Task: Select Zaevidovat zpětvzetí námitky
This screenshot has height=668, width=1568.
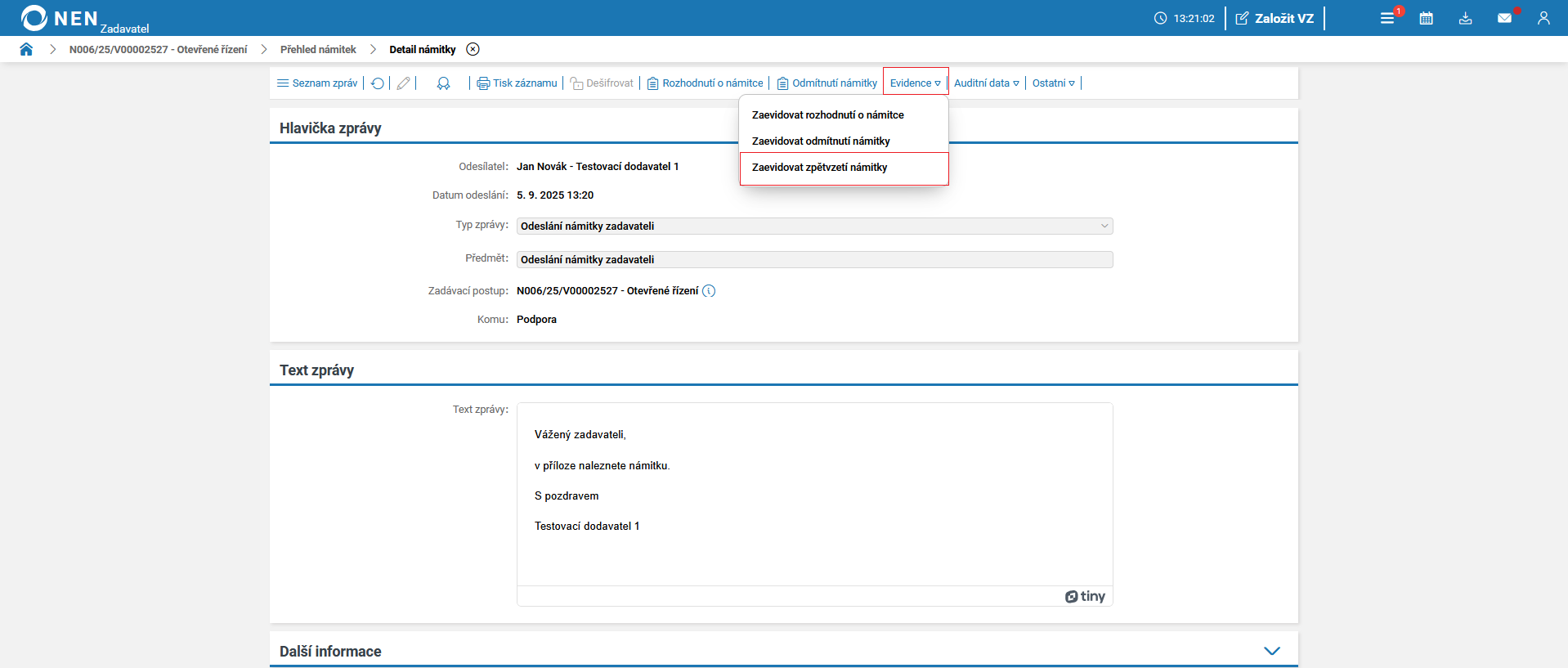Action: click(819, 168)
